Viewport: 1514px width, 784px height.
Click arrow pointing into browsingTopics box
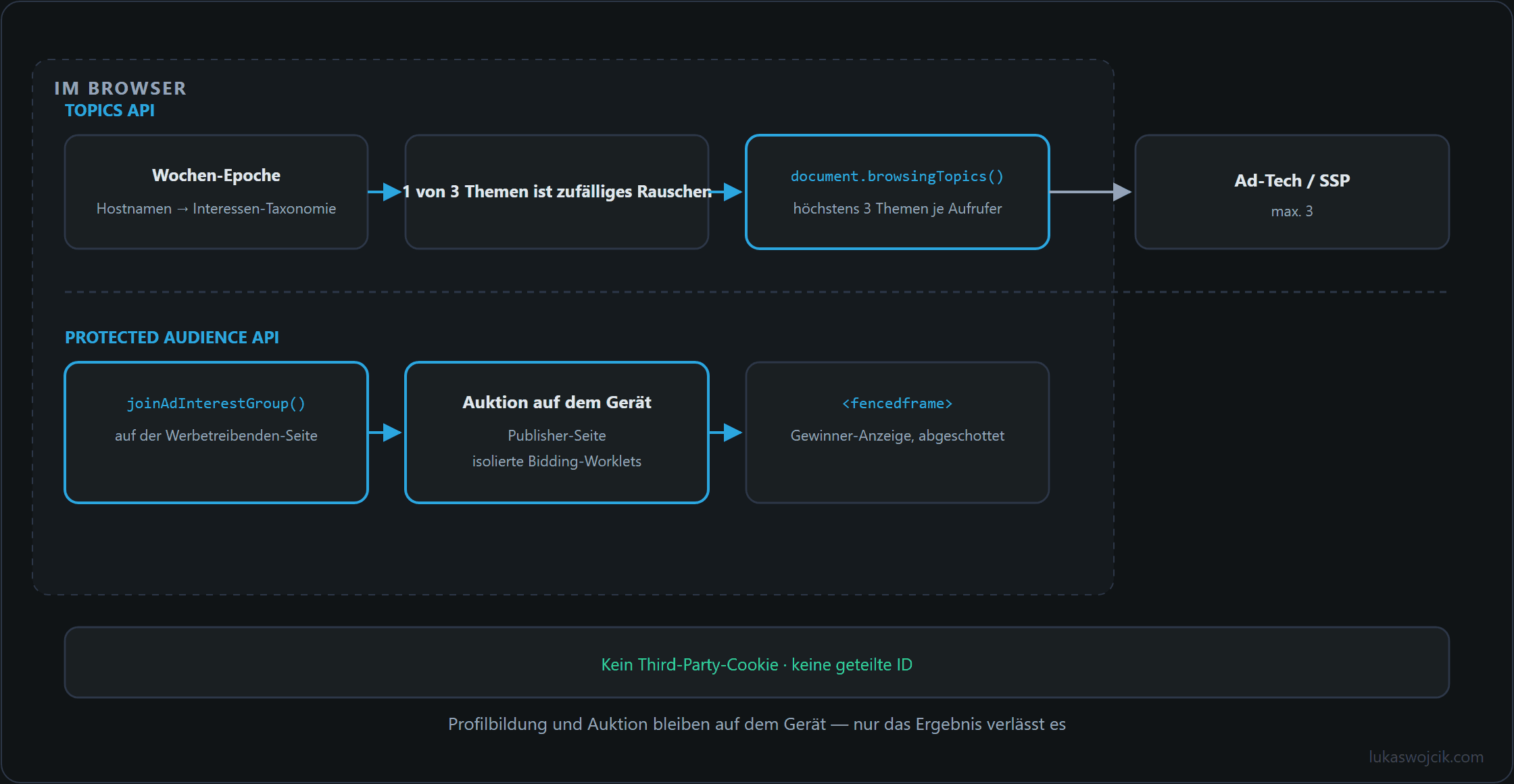pos(727,192)
